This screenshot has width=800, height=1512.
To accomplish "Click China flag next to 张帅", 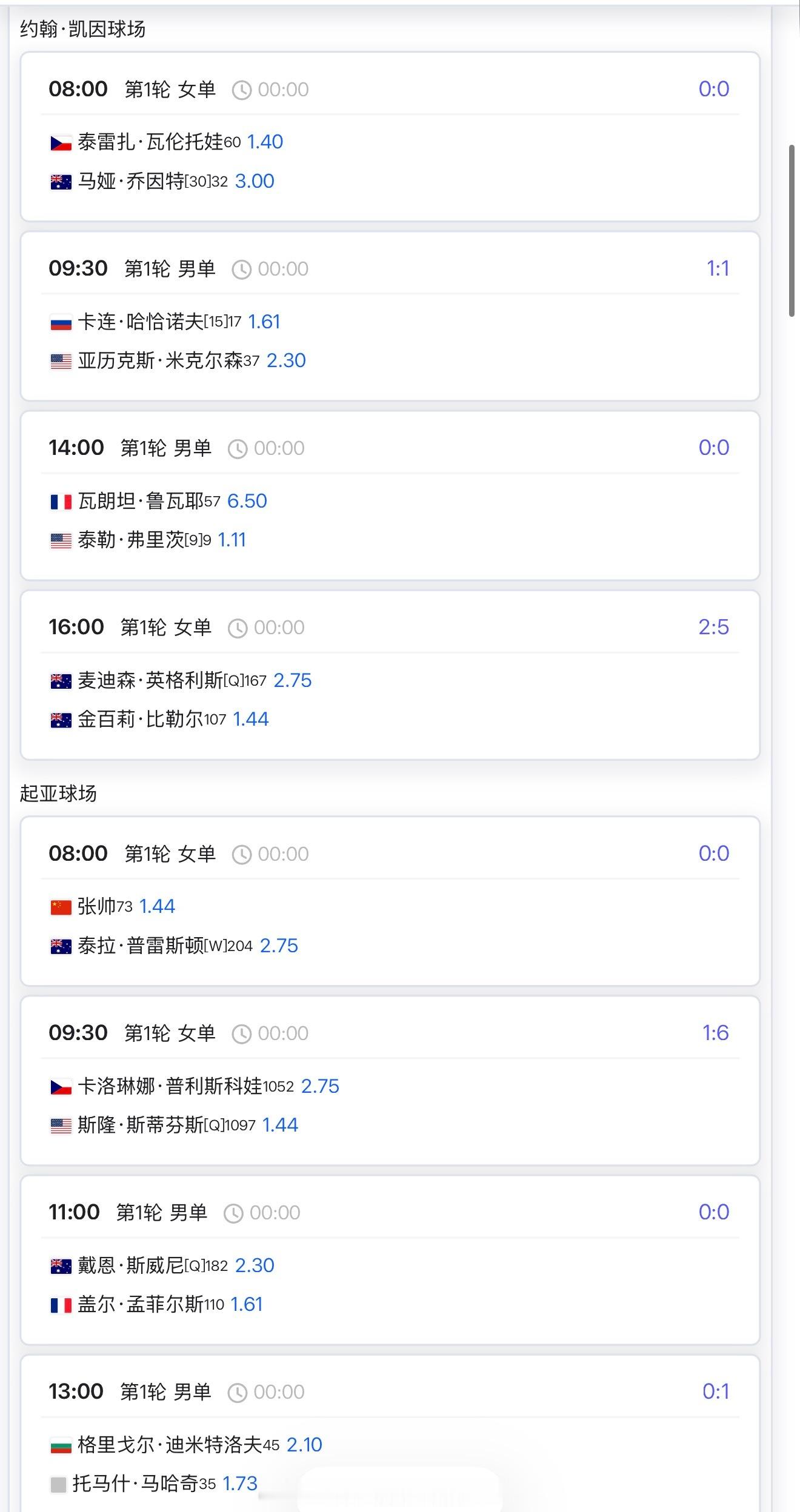I will pos(61,907).
